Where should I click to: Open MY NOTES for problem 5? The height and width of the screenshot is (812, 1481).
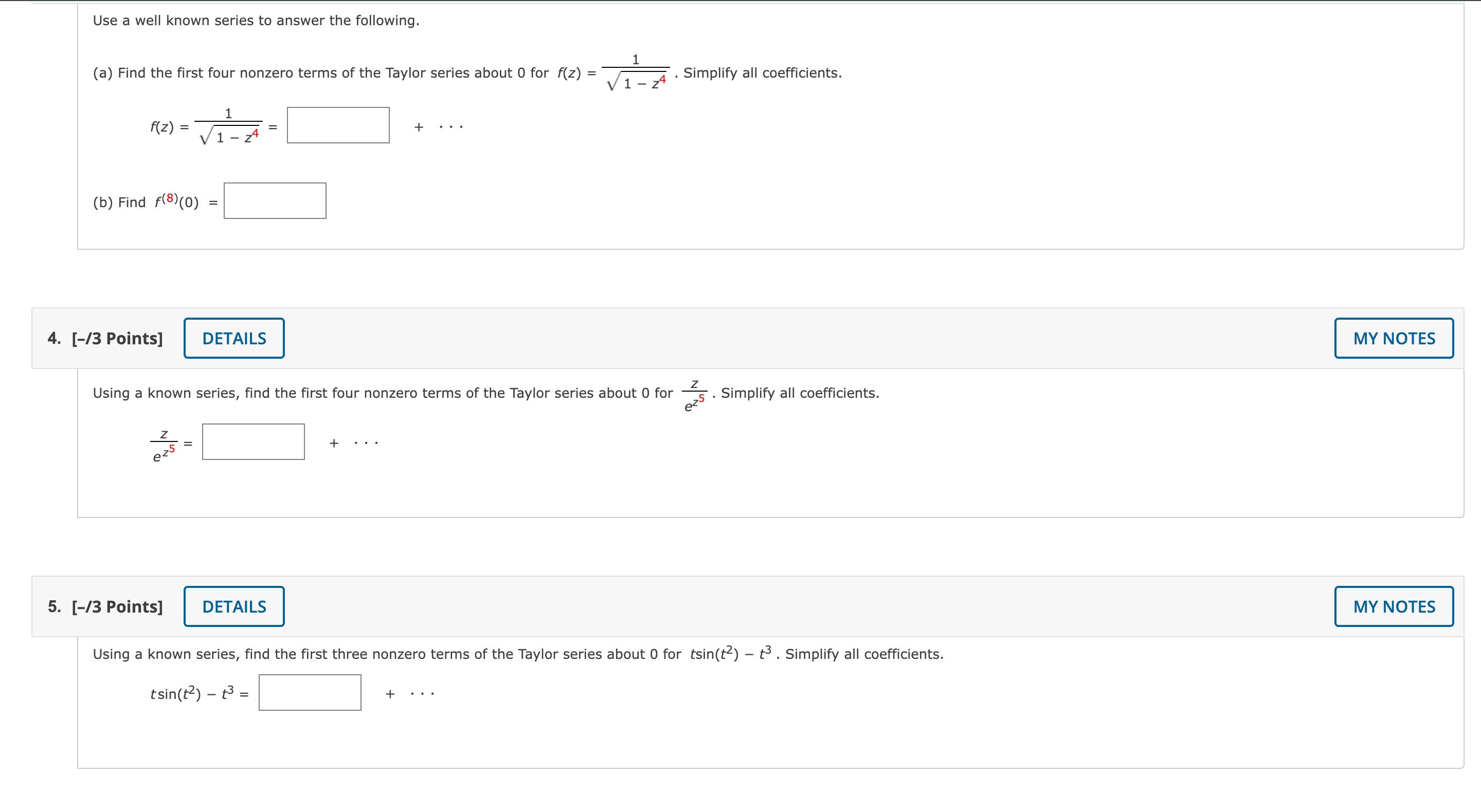tap(1394, 606)
